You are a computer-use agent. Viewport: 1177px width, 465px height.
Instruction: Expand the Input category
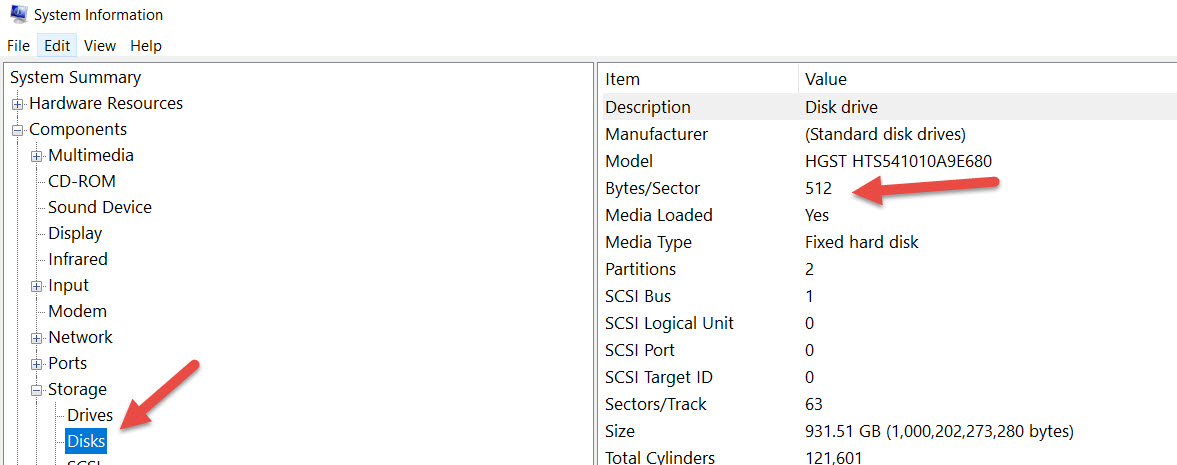coord(37,286)
